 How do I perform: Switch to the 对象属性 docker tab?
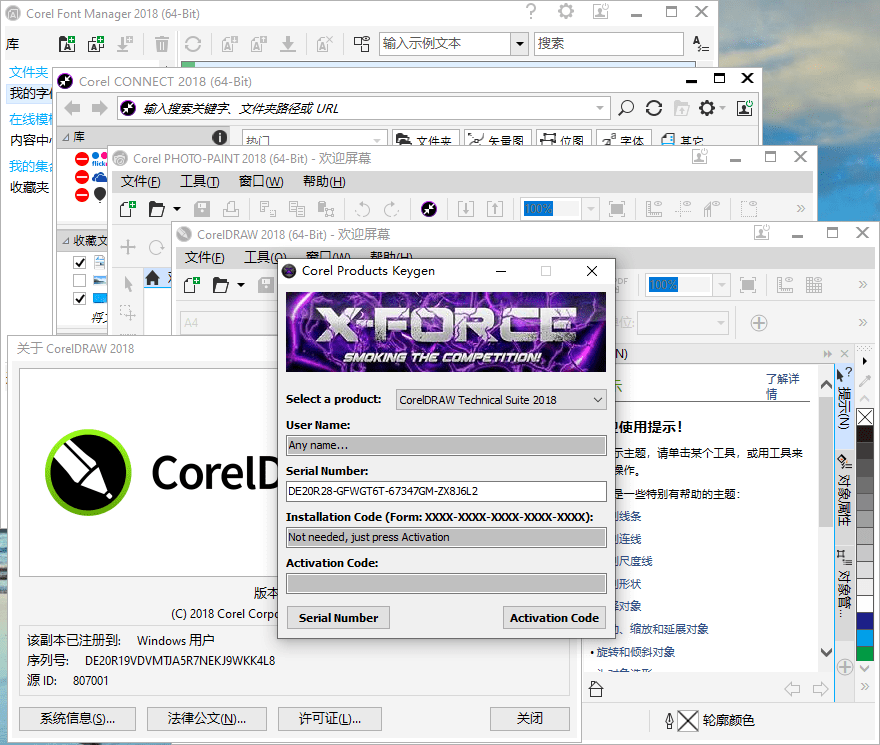coord(845,489)
